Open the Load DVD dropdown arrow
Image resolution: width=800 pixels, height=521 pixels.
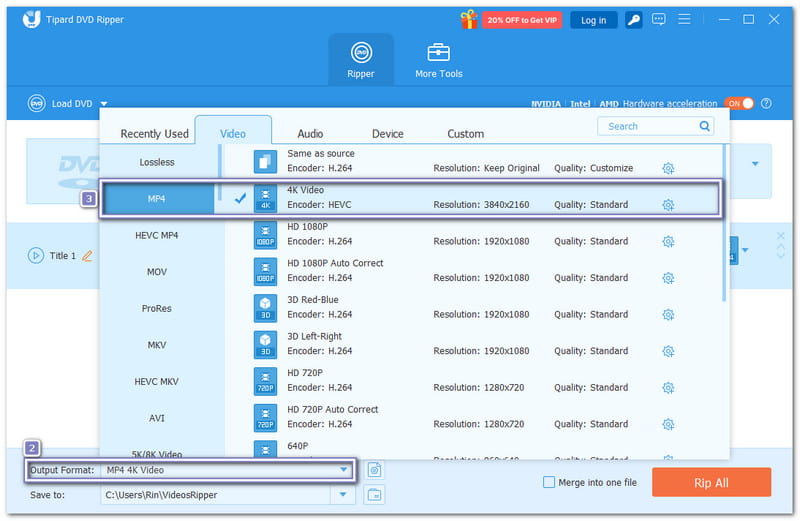point(104,103)
